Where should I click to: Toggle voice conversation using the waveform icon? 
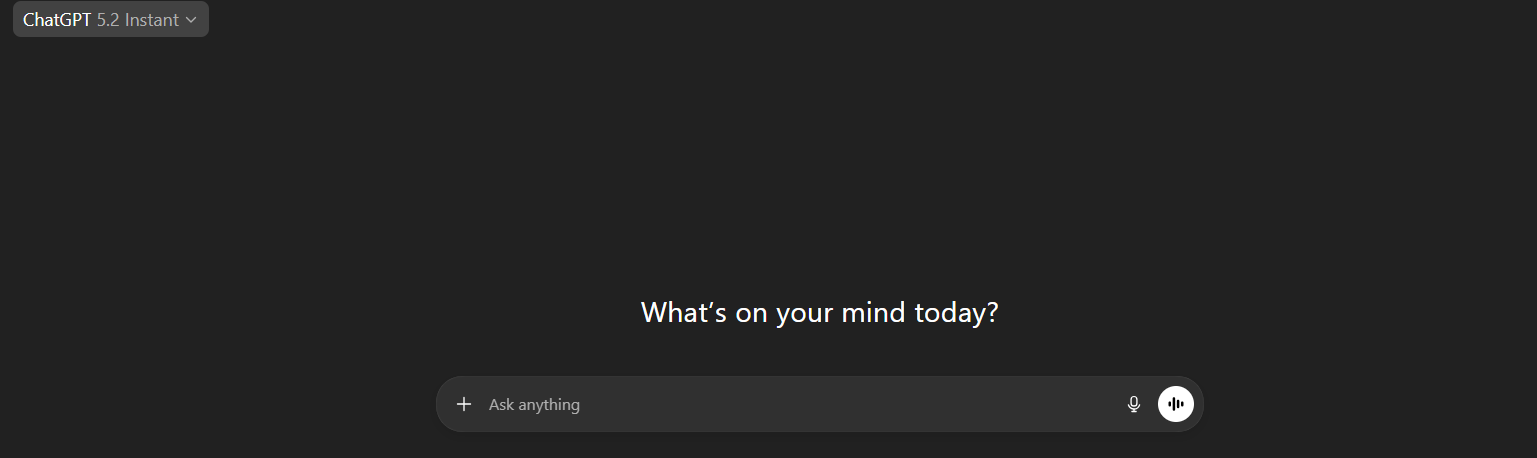pyautogui.click(x=1176, y=404)
